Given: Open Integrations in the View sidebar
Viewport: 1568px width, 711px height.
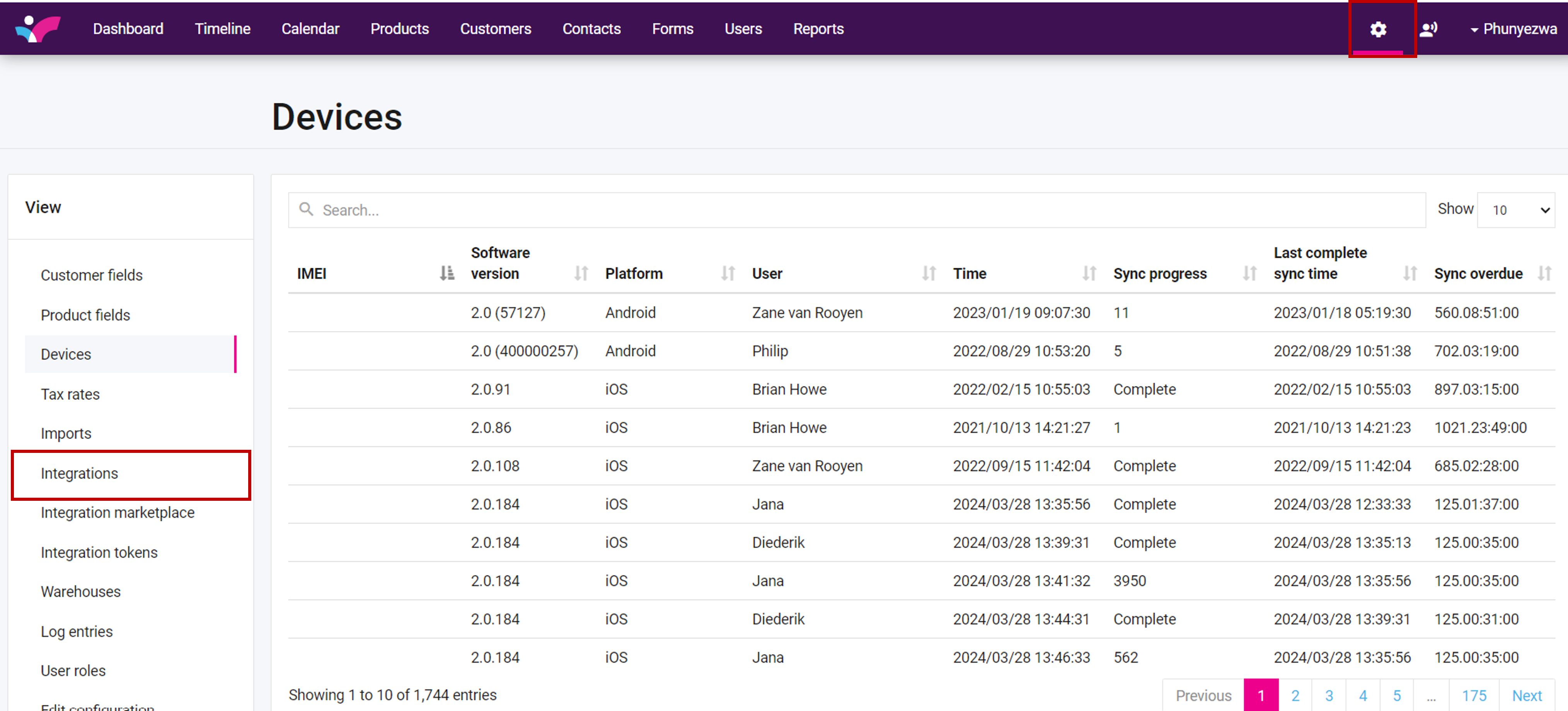Looking at the screenshot, I should point(79,473).
